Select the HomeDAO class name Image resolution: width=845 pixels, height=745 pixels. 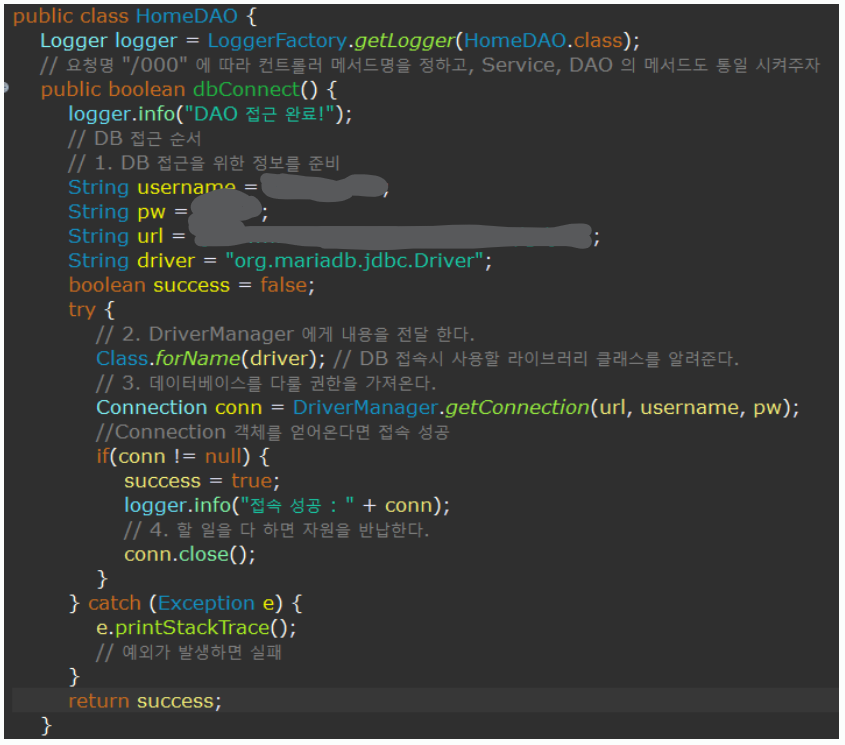tap(186, 16)
